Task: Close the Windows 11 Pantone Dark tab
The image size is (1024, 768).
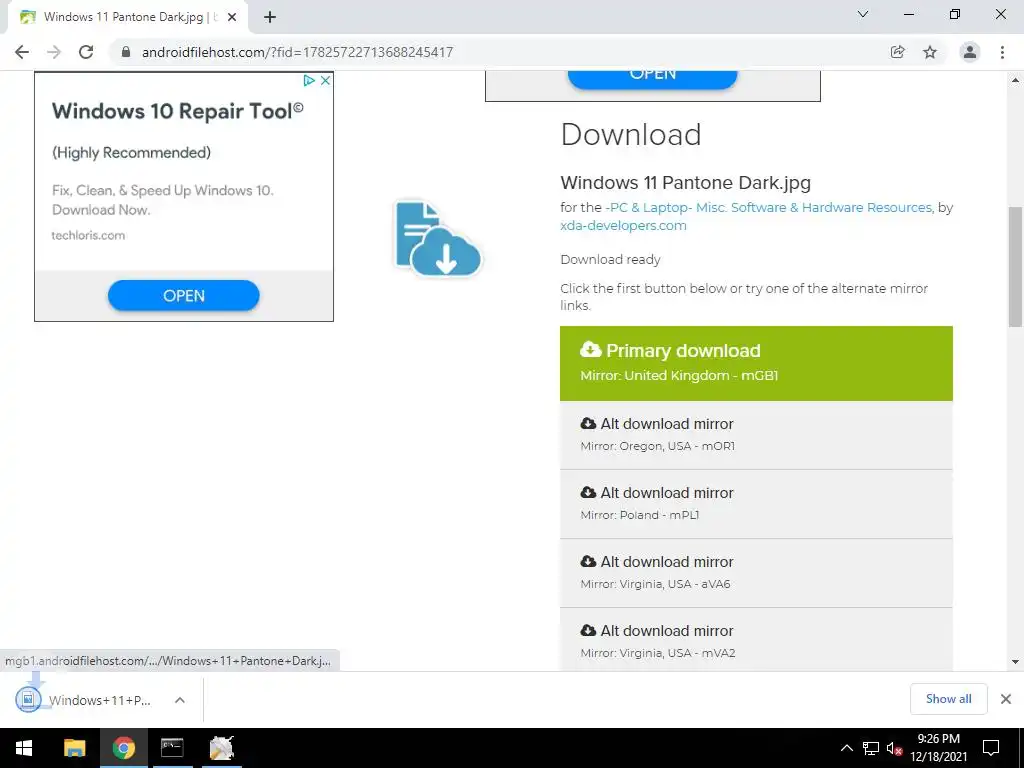Action: point(232,18)
